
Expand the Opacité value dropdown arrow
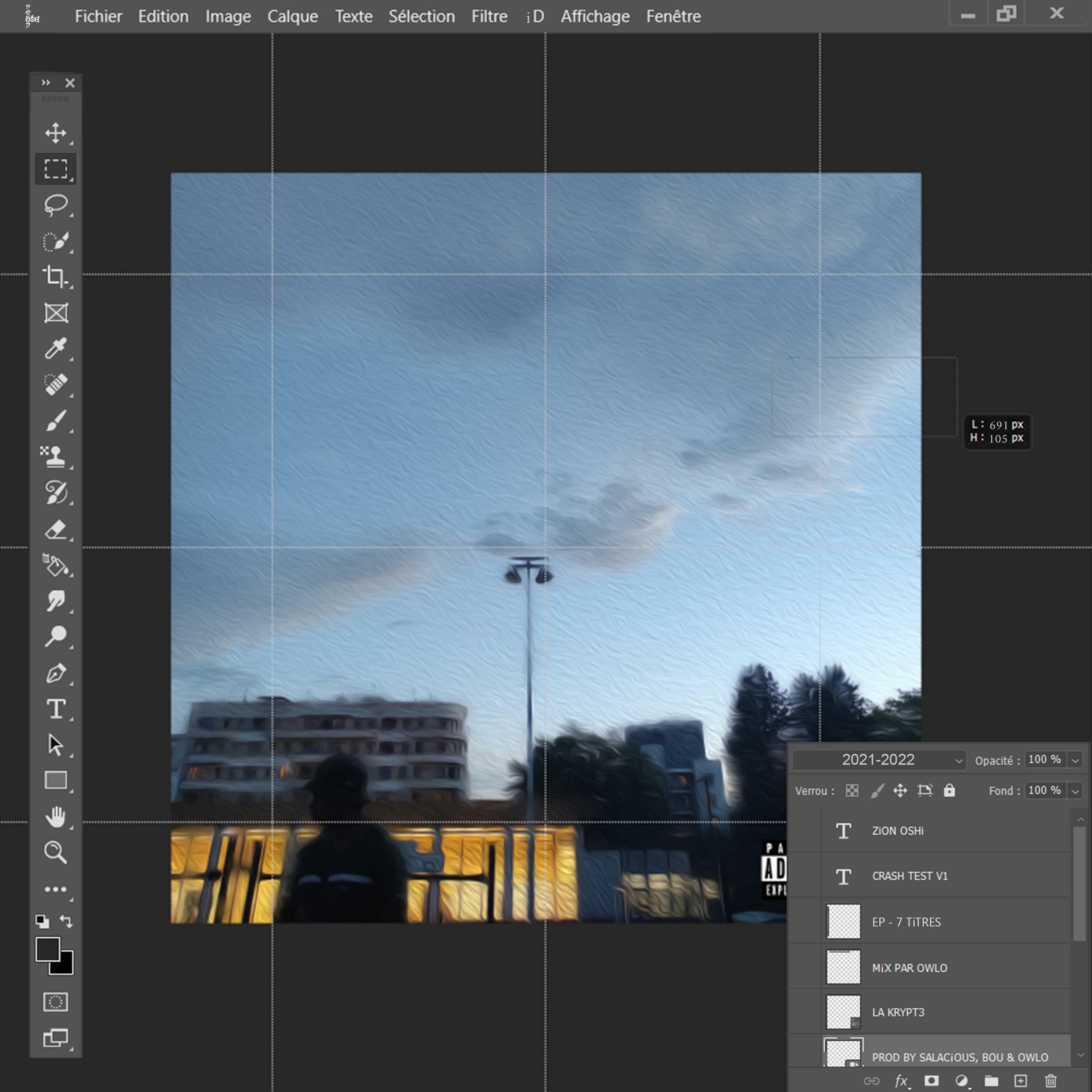click(x=1075, y=760)
